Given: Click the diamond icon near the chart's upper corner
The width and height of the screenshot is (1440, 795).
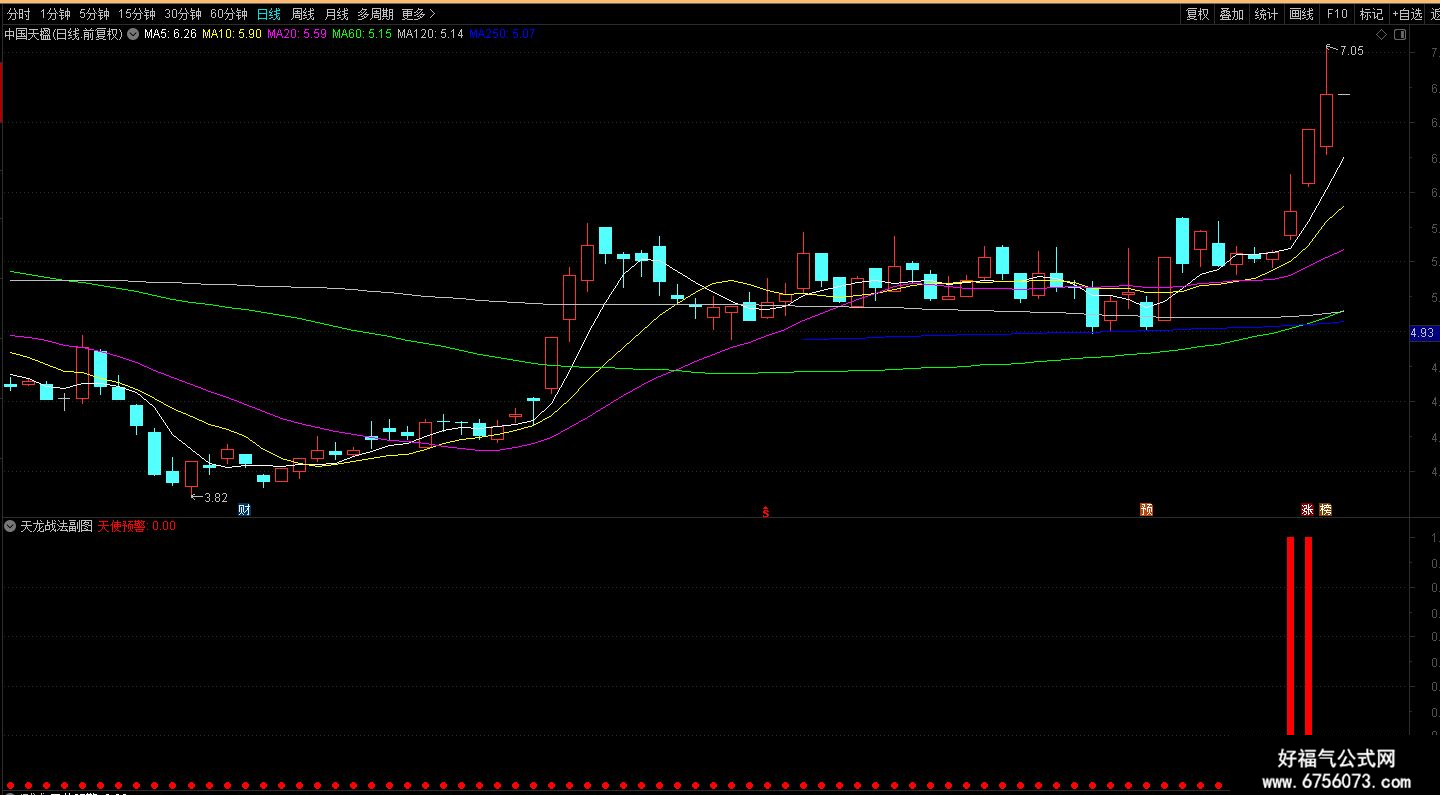Looking at the screenshot, I should 1382,34.
